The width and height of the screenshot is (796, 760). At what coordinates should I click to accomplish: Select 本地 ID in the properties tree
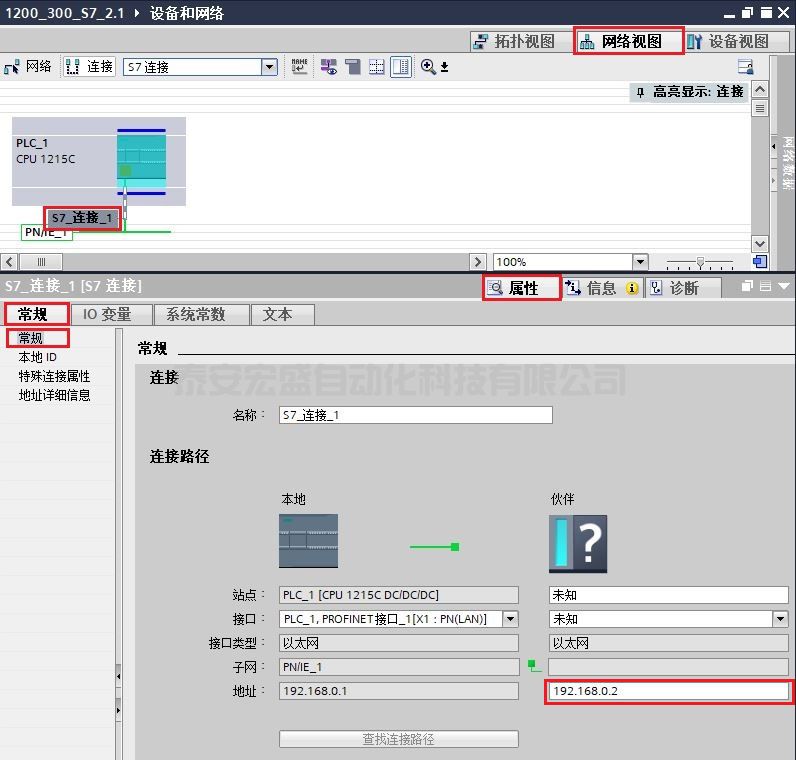coord(38,357)
